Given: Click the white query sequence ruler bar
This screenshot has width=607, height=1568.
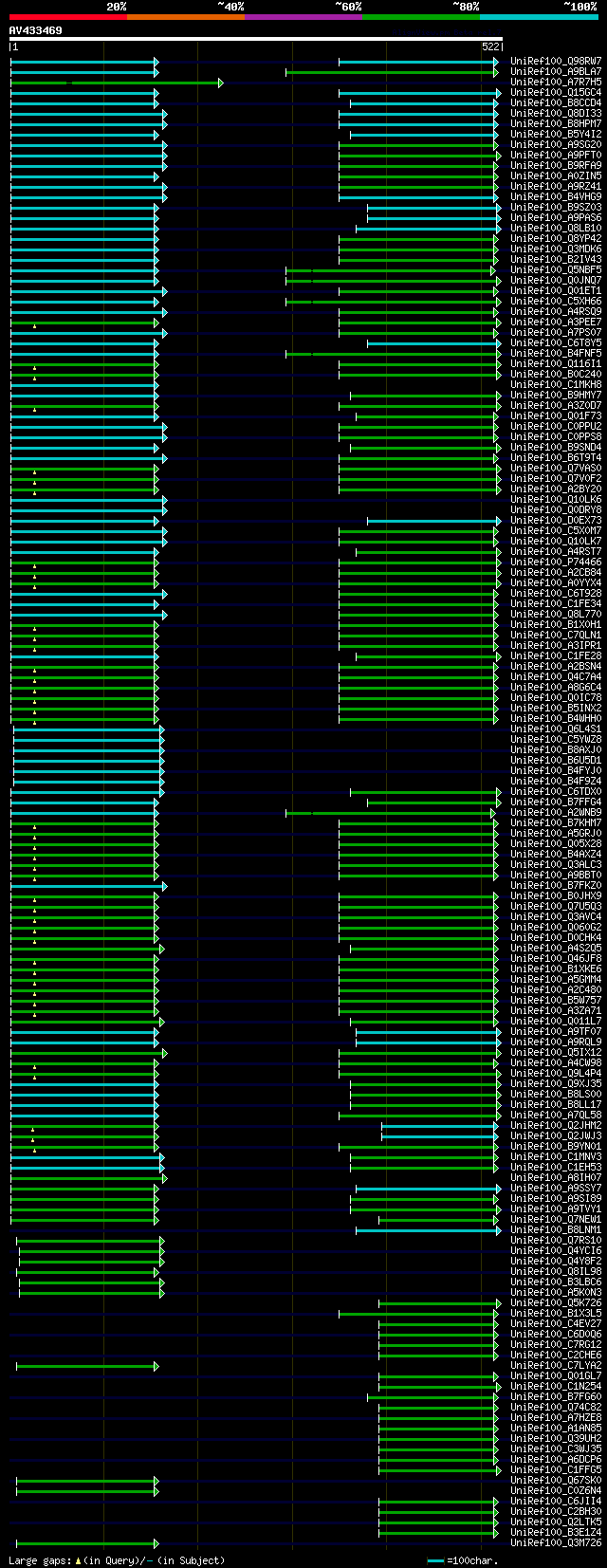Looking at the screenshot, I should pyautogui.click(x=256, y=39).
